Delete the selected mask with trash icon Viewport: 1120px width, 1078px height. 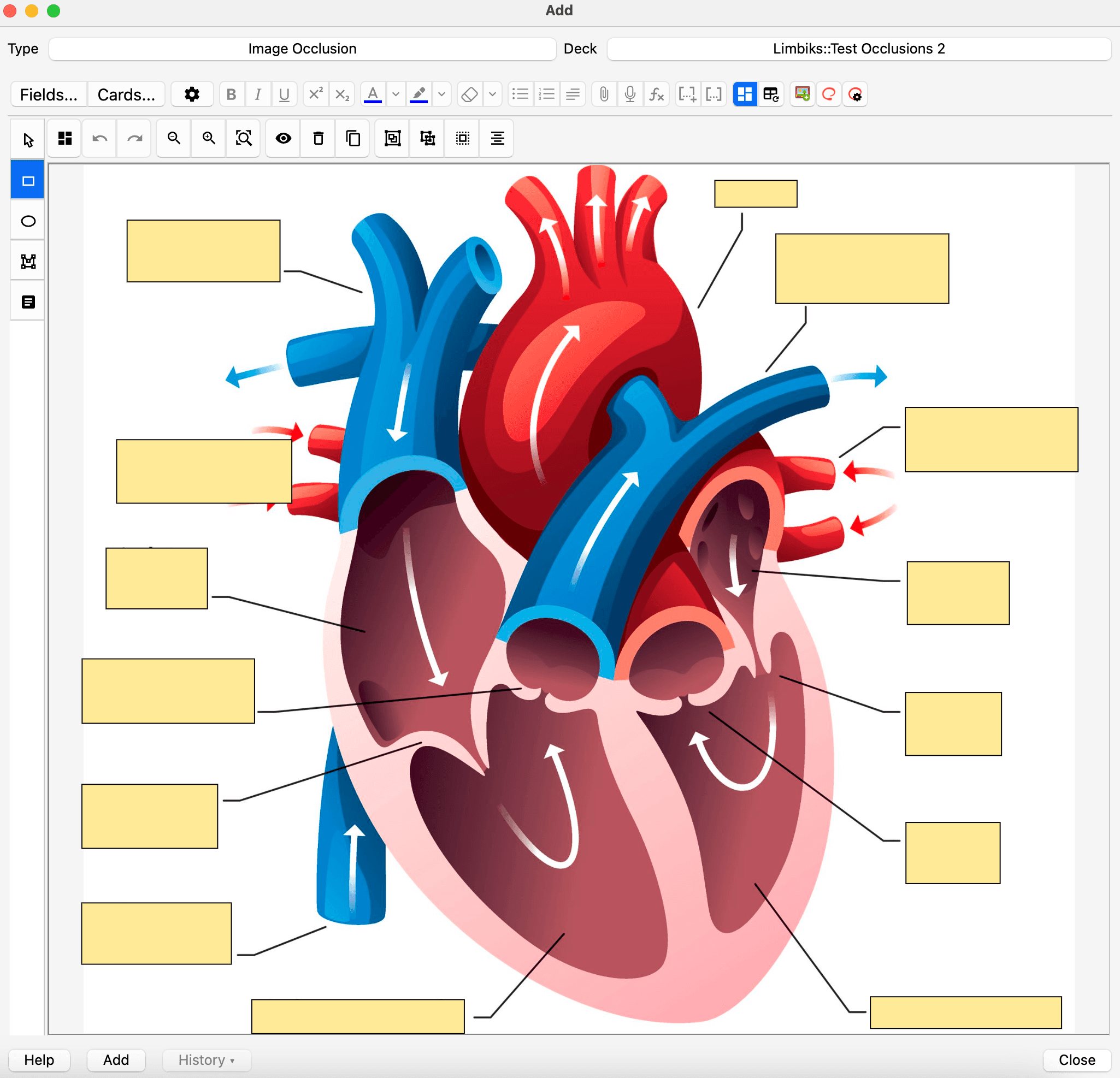pos(318,138)
